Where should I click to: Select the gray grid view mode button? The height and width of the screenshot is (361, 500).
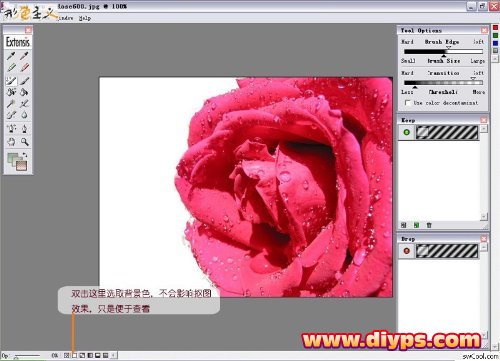[x=106, y=356]
